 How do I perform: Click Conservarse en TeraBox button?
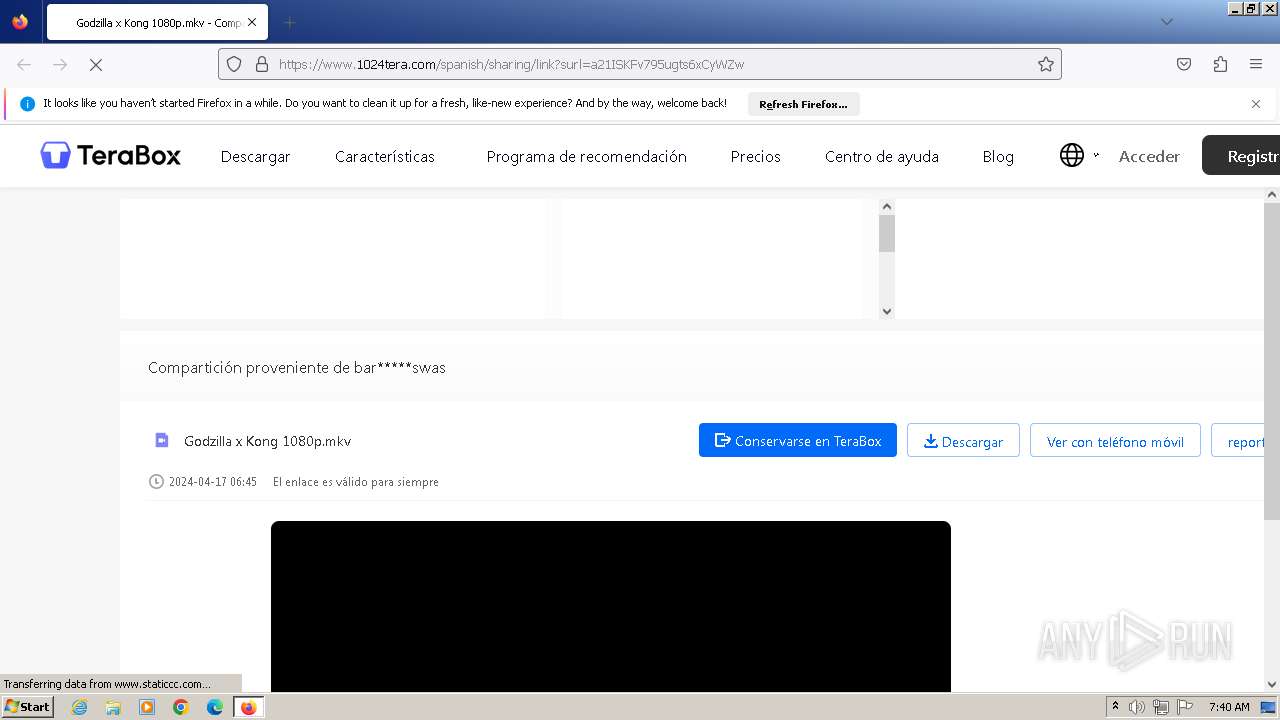[x=798, y=440]
